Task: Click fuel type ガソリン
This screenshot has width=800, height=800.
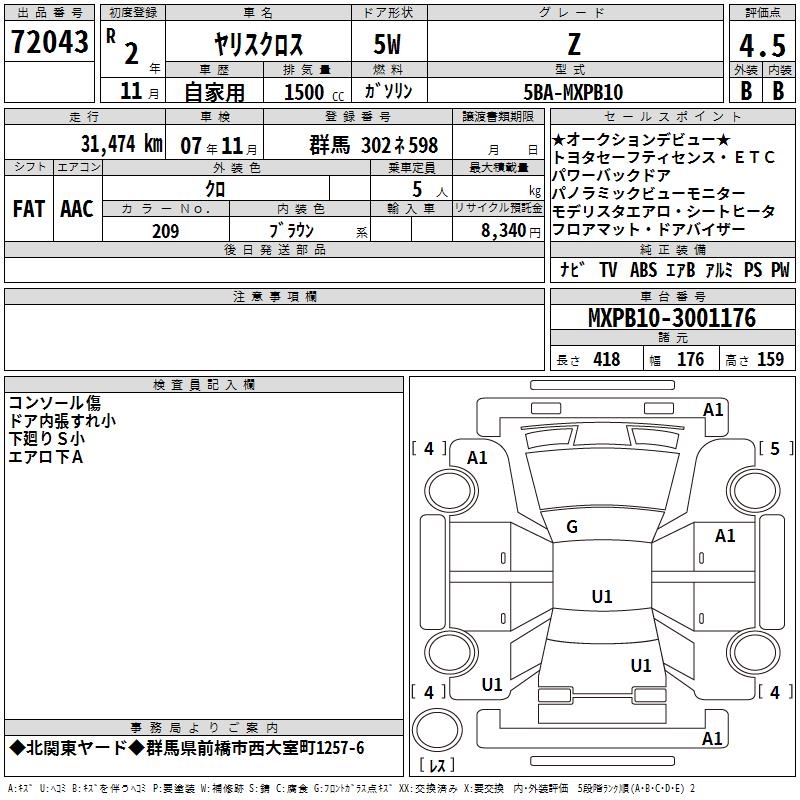Action: pos(388,91)
